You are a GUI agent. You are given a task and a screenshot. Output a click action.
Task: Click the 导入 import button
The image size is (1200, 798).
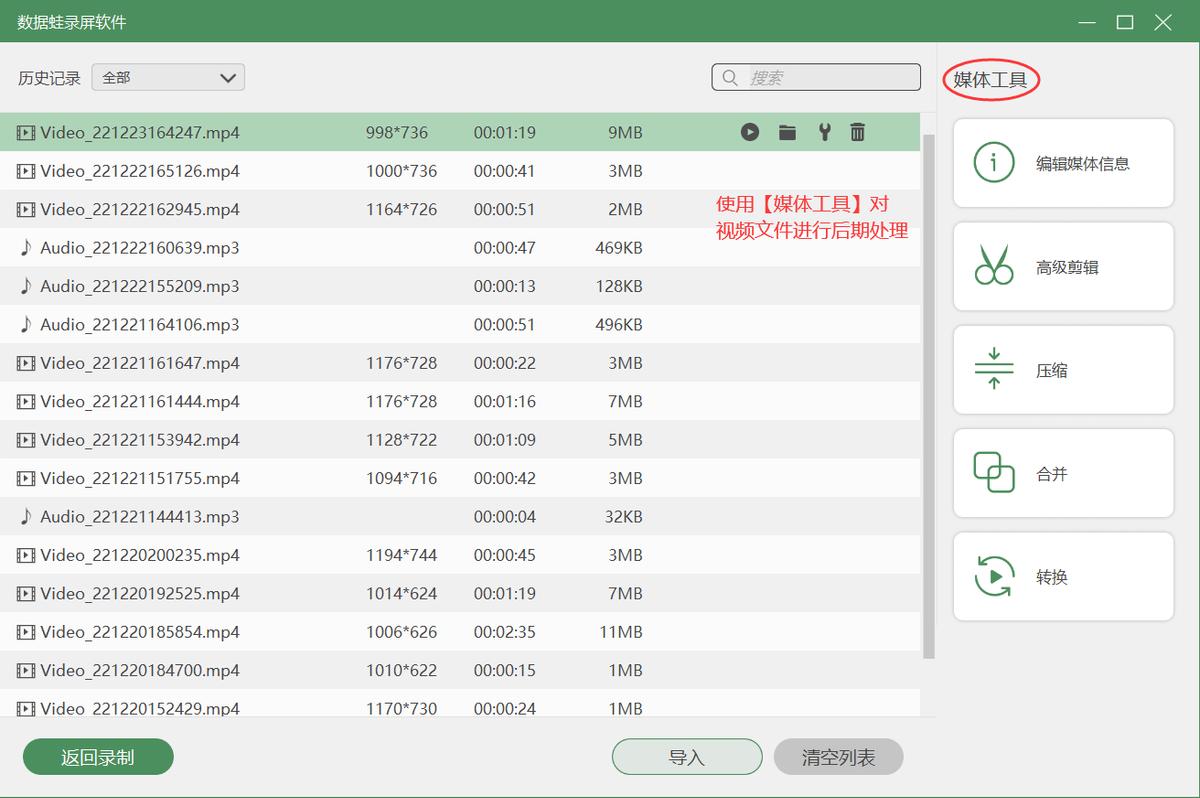click(x=687, y=757)
